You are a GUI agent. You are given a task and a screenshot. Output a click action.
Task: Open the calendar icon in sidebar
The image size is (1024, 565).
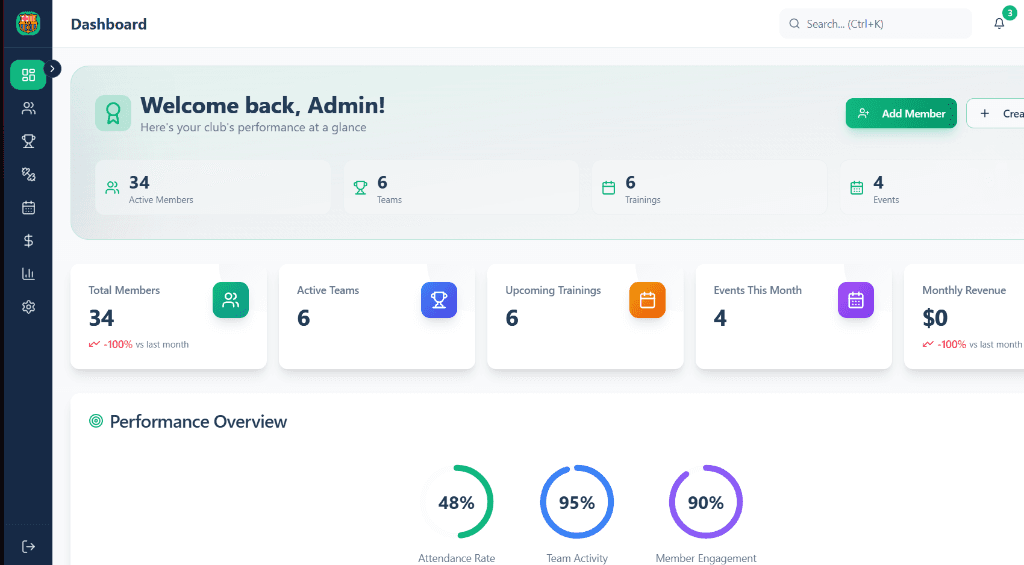(x=28, y=207)
